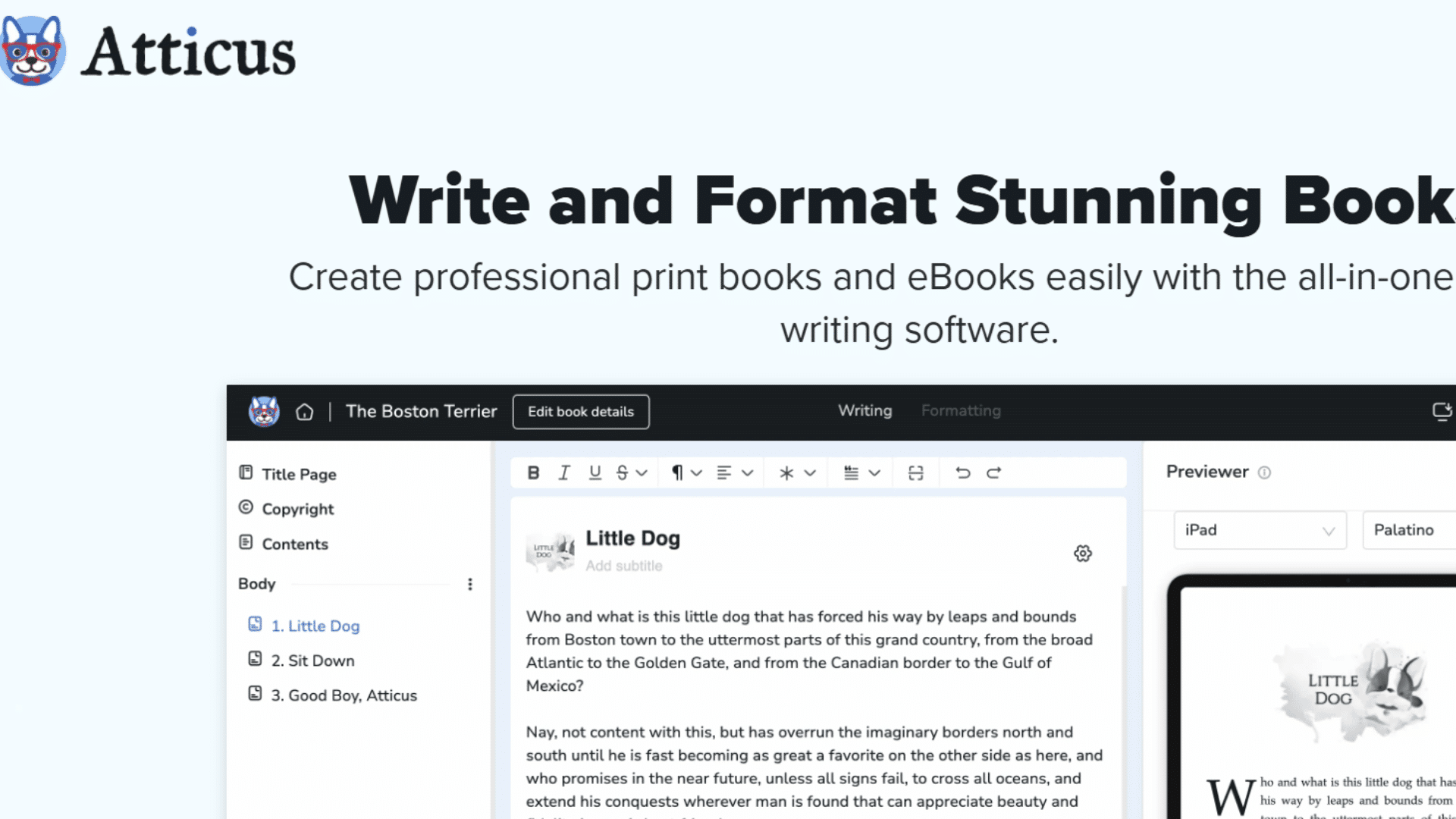This screenshot has height=819, width=1456.
Task: Click the Add subtitle field
Action: click(x=624, y=566)
